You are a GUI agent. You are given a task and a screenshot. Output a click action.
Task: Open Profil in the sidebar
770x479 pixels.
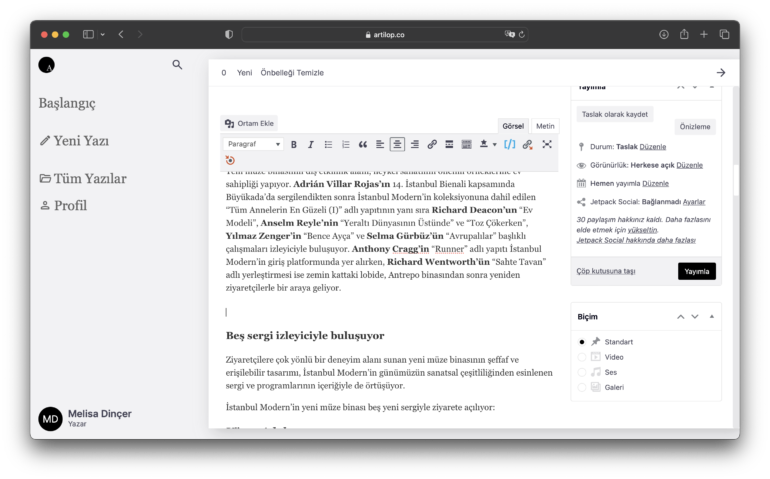click(63, 205)
